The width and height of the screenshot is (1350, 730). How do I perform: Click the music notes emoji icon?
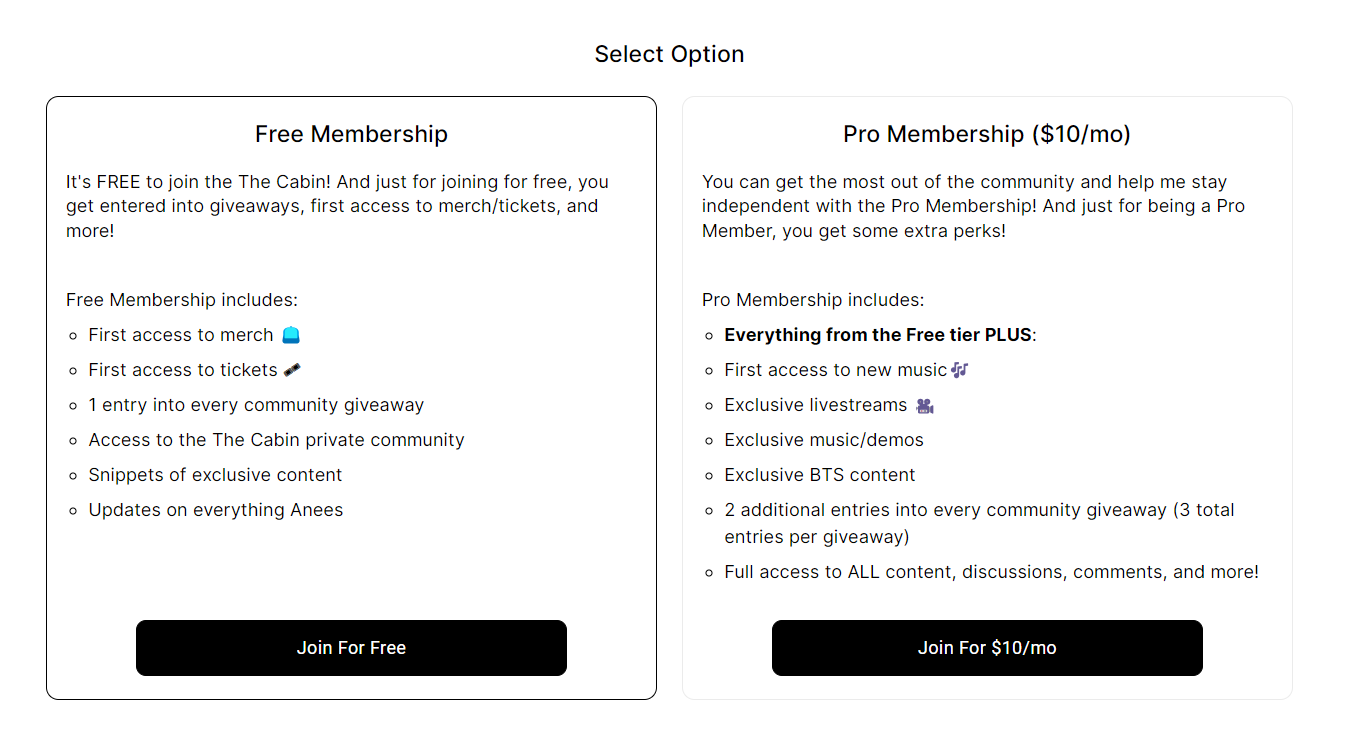pos(960,370)
